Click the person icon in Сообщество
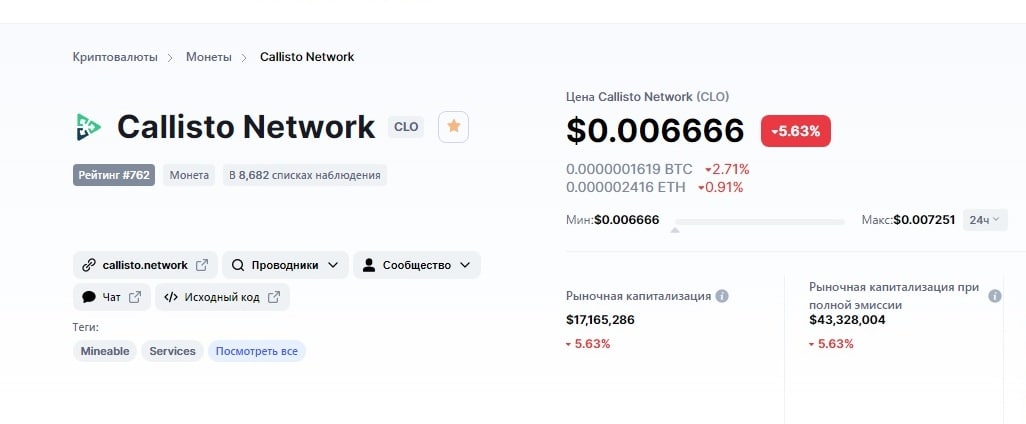 pyautogui.click(x=369, y=265)
